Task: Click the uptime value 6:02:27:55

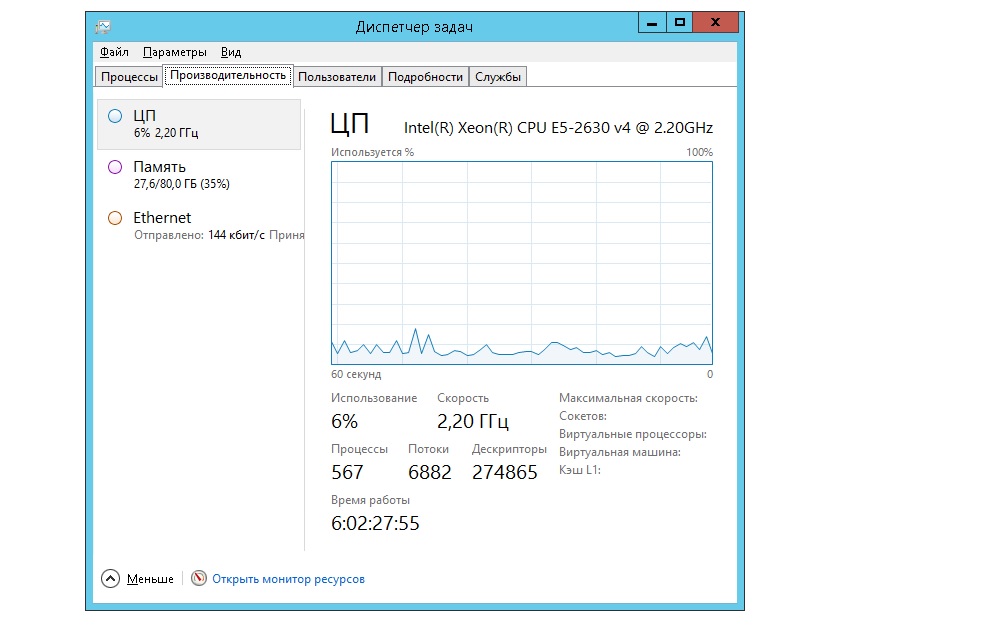Action: (375, 523)
